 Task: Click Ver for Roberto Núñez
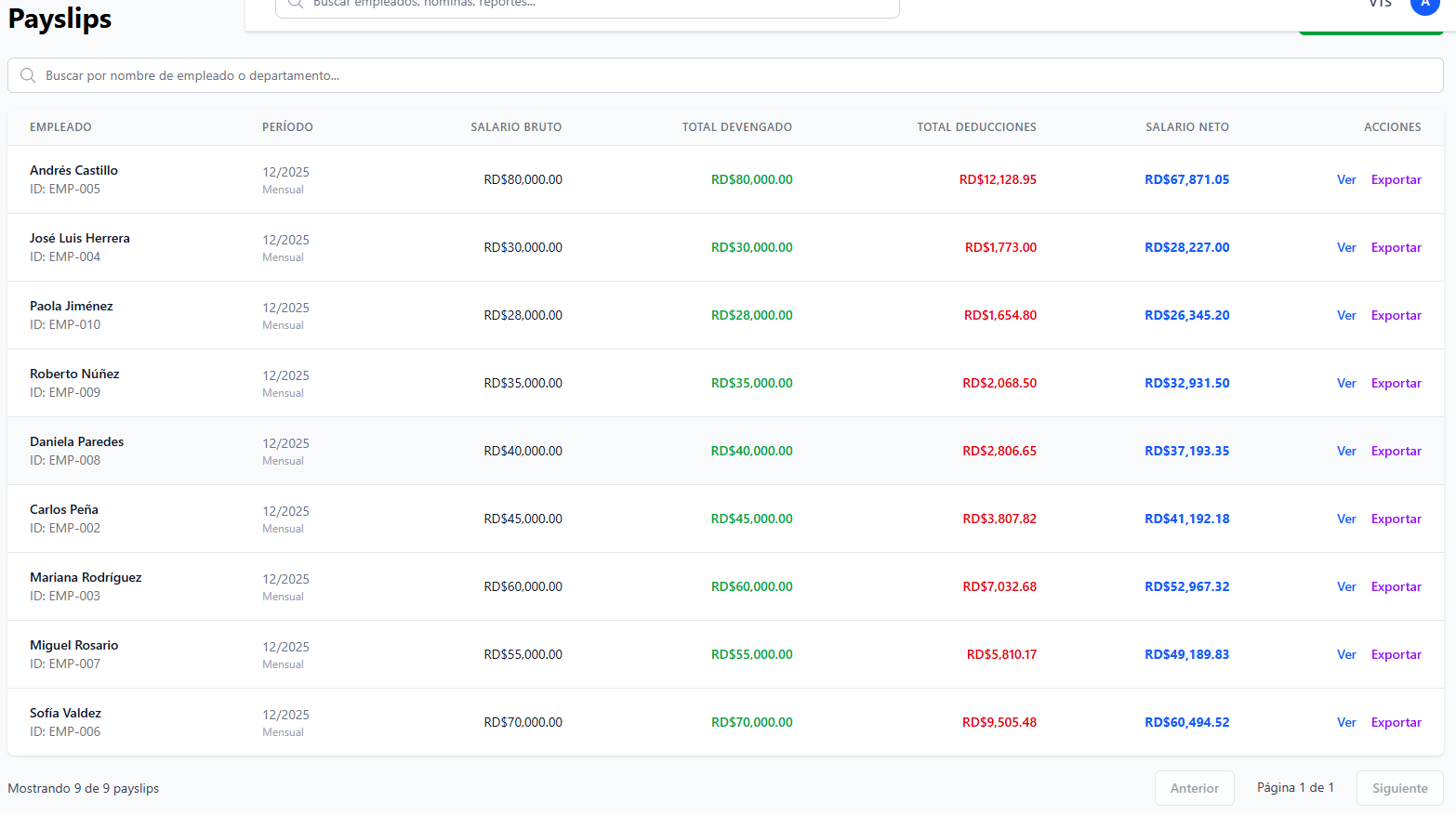1346,383
